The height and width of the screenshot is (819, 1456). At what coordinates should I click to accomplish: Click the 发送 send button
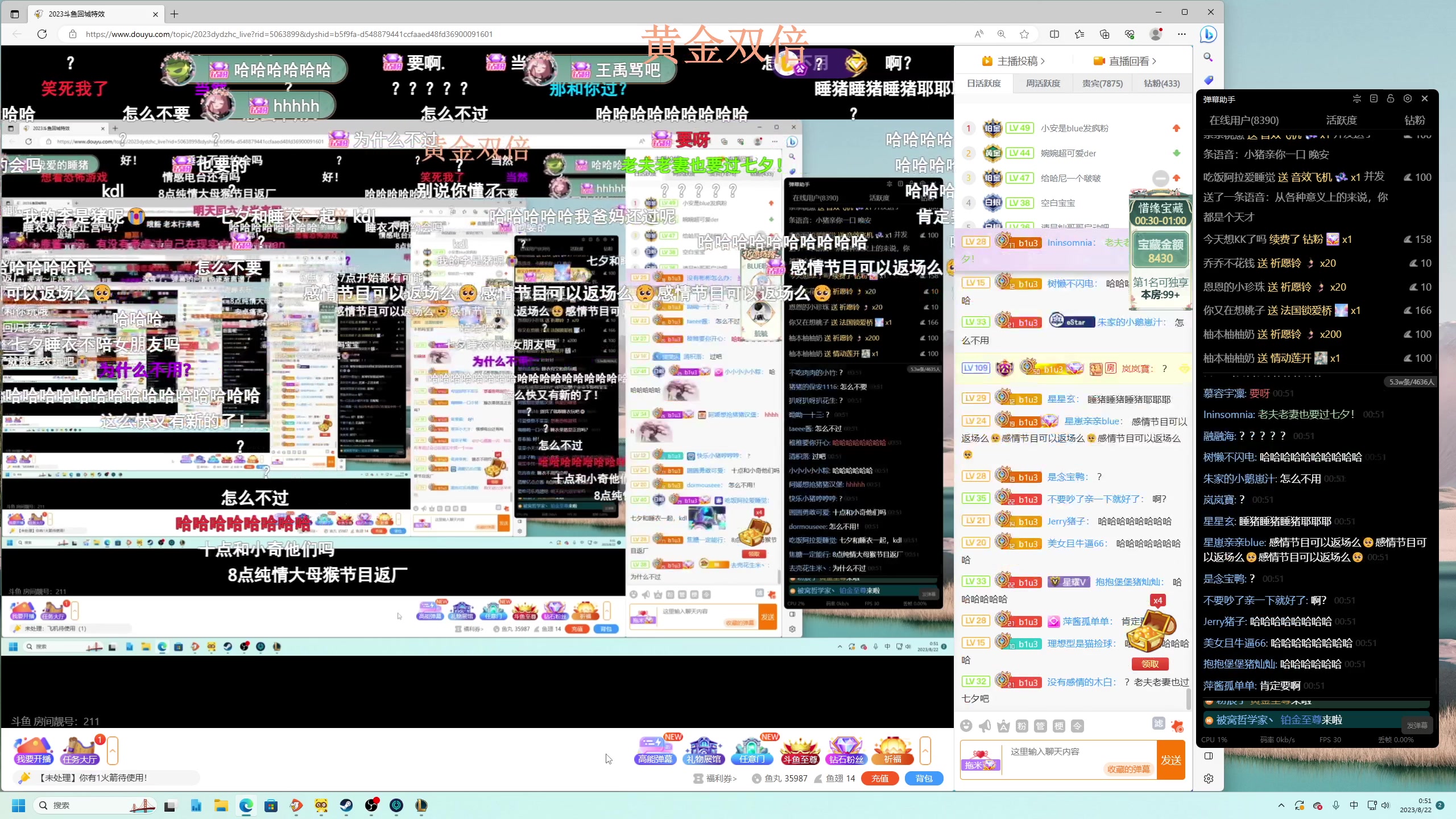pyautogui.click(x=1171, y=760)
